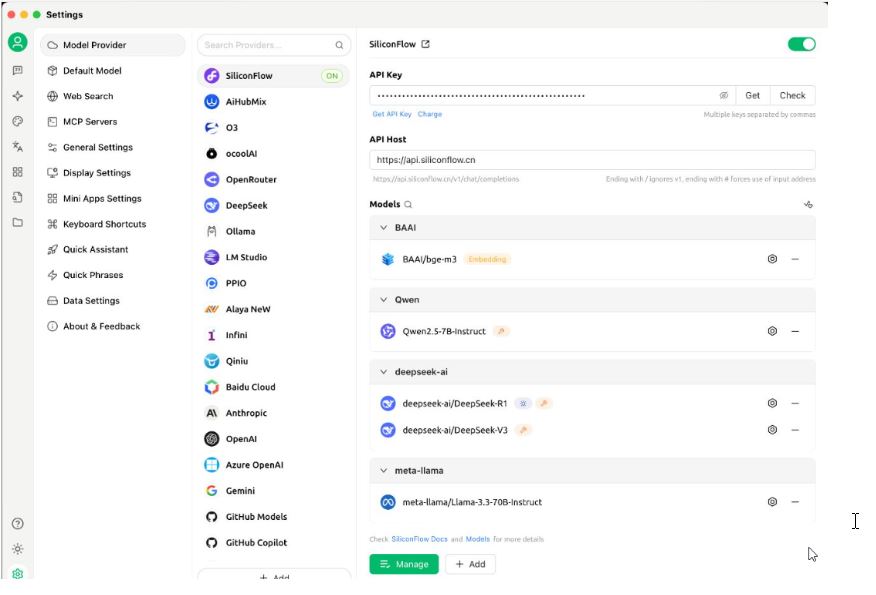Open MCP Servers settings
The height and width of the screenshot is (595, 876).
pos(112,121)
